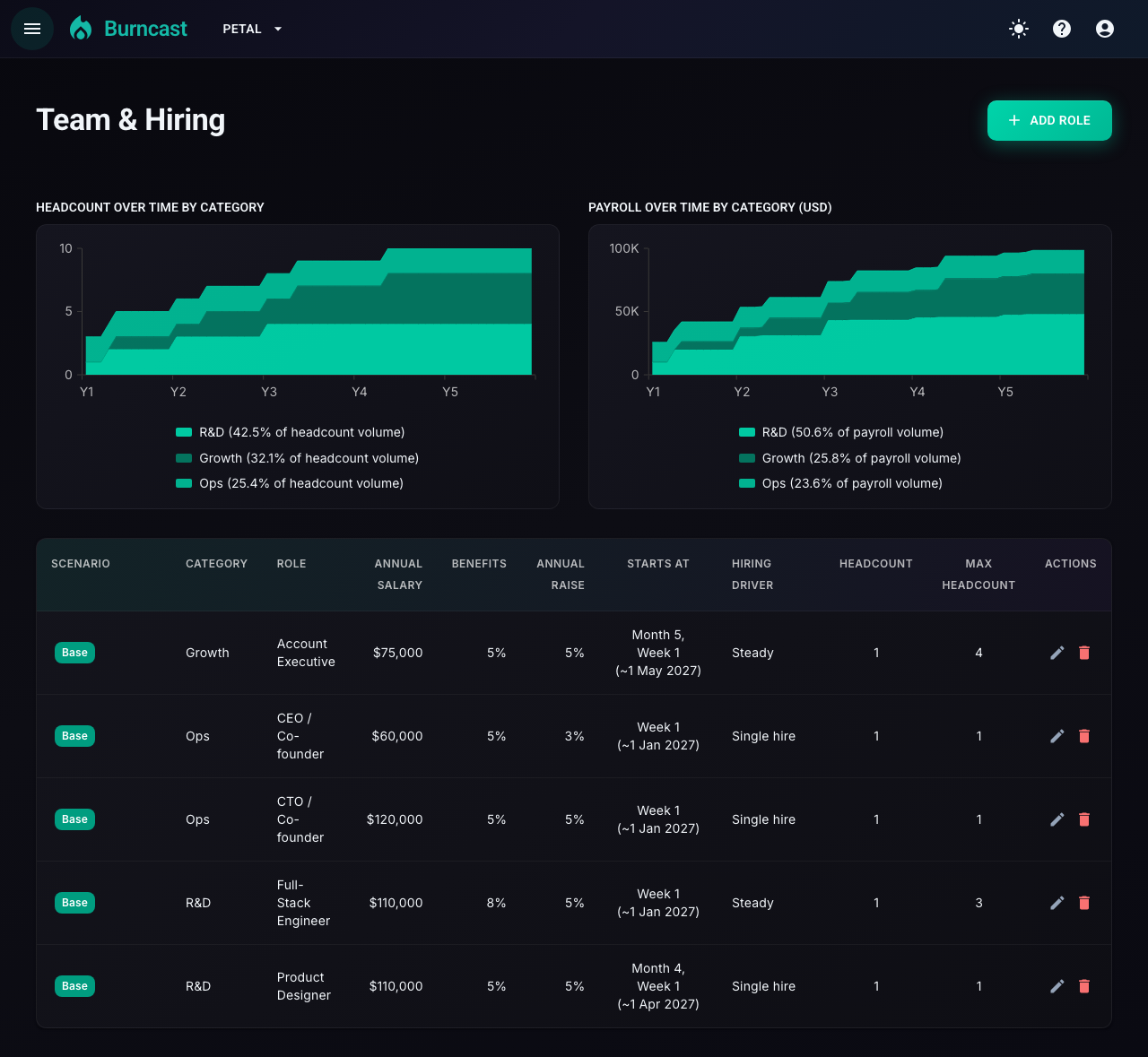Open the hamburger navigation menu
Screen dimensions: 1148x1057
(32, 29)
